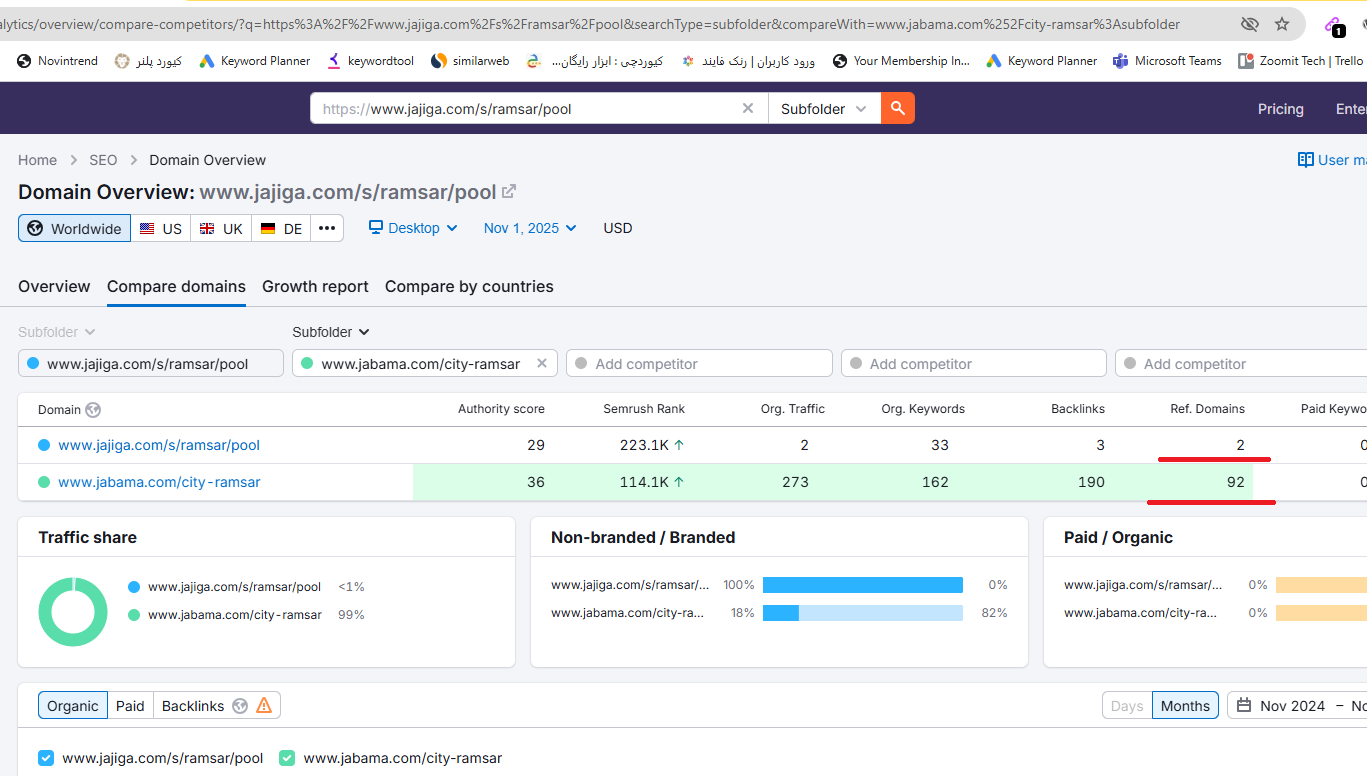The width and height of the screenshot is (1367, 776).
Task: Expand the Subfolder dropdown in search bar
Action: [823, 109]
